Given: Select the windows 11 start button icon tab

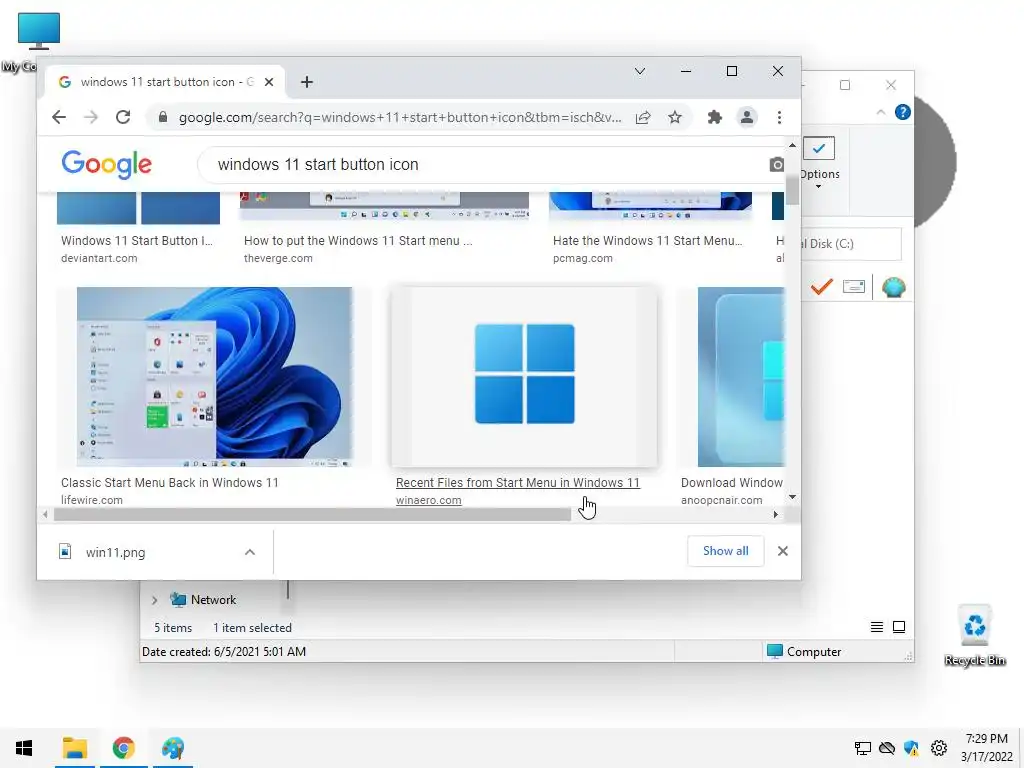Looking at the screenshot, I should pyautogui.click(x=165, y=82).
